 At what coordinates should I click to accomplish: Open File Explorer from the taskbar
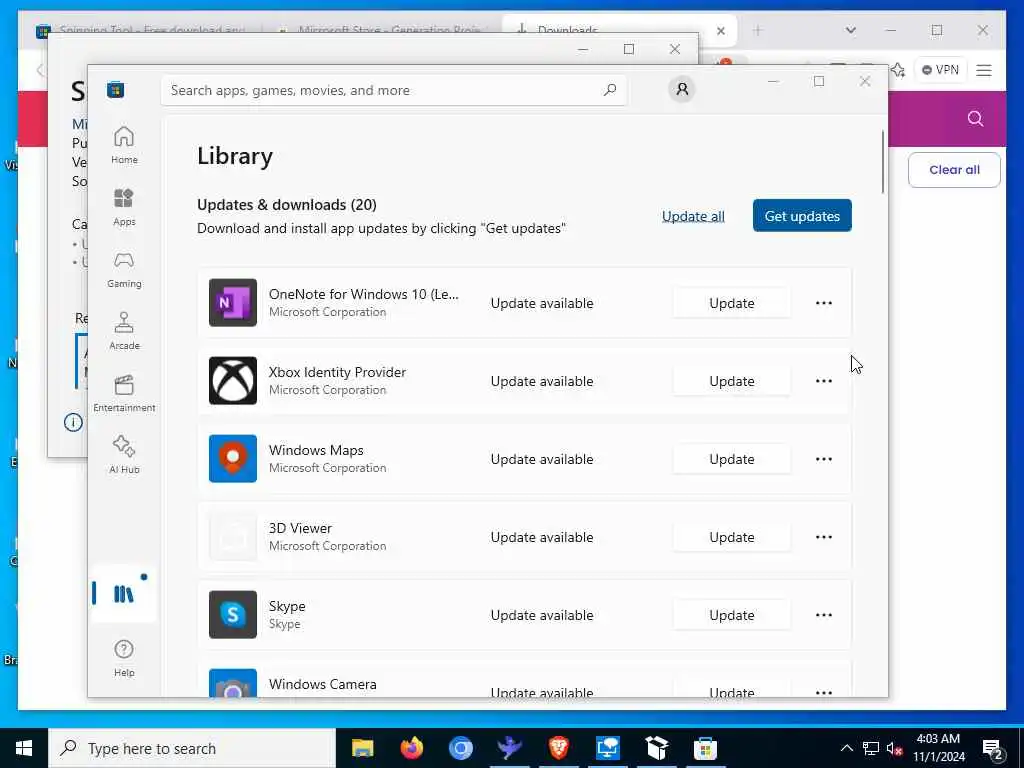tap(362, 748)
